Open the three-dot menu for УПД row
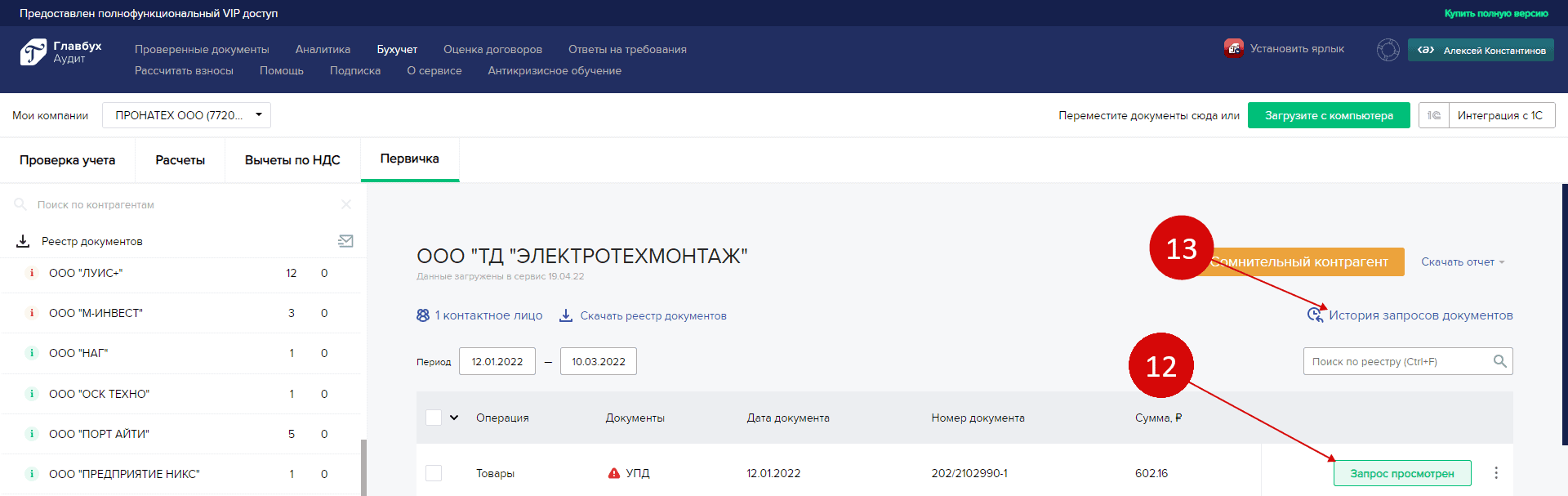1568x496 pixels. click(x=1496, y=473)
